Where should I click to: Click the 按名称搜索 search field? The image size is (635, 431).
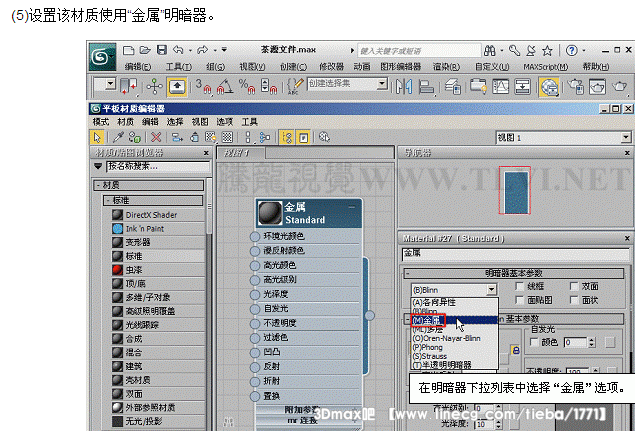point(158,166)
